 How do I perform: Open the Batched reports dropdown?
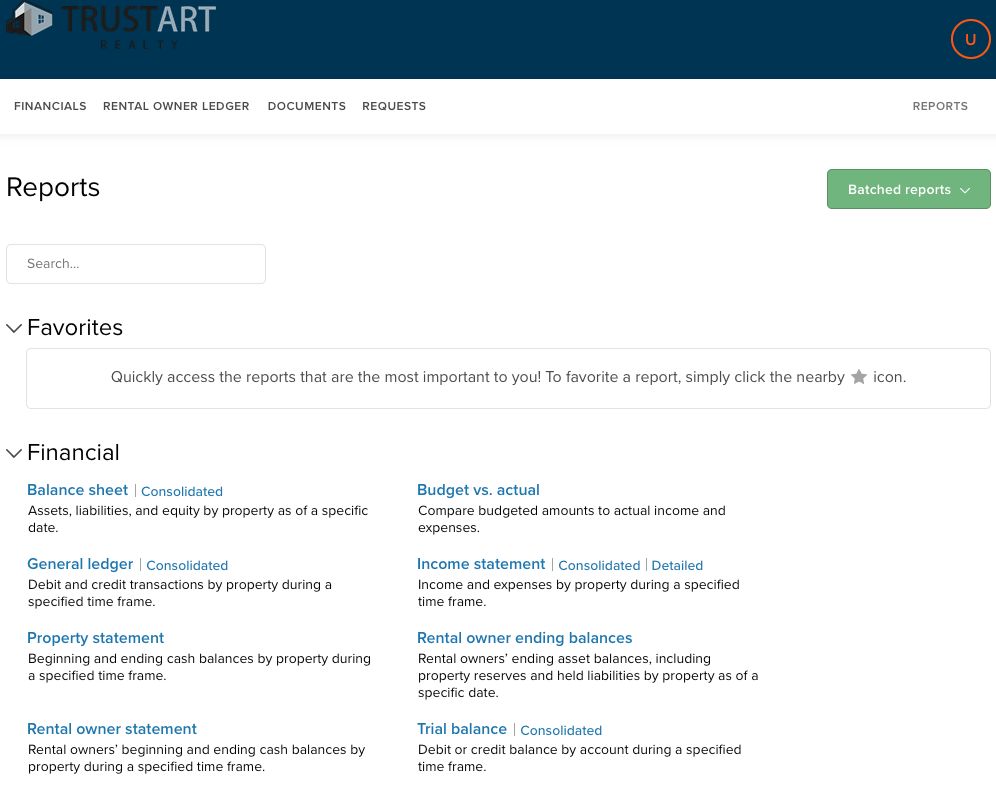tap(908, 189)
